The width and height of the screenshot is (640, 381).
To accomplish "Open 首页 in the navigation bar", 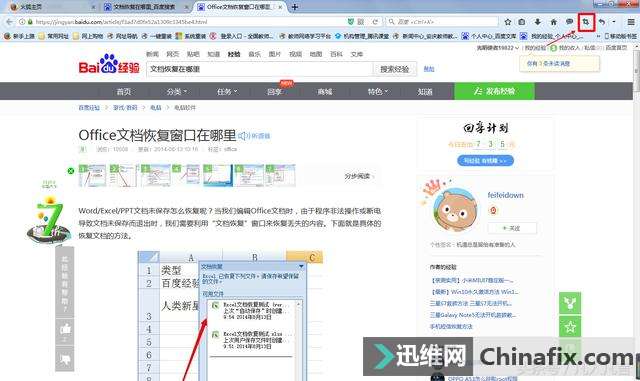I will tap(124, 92).
